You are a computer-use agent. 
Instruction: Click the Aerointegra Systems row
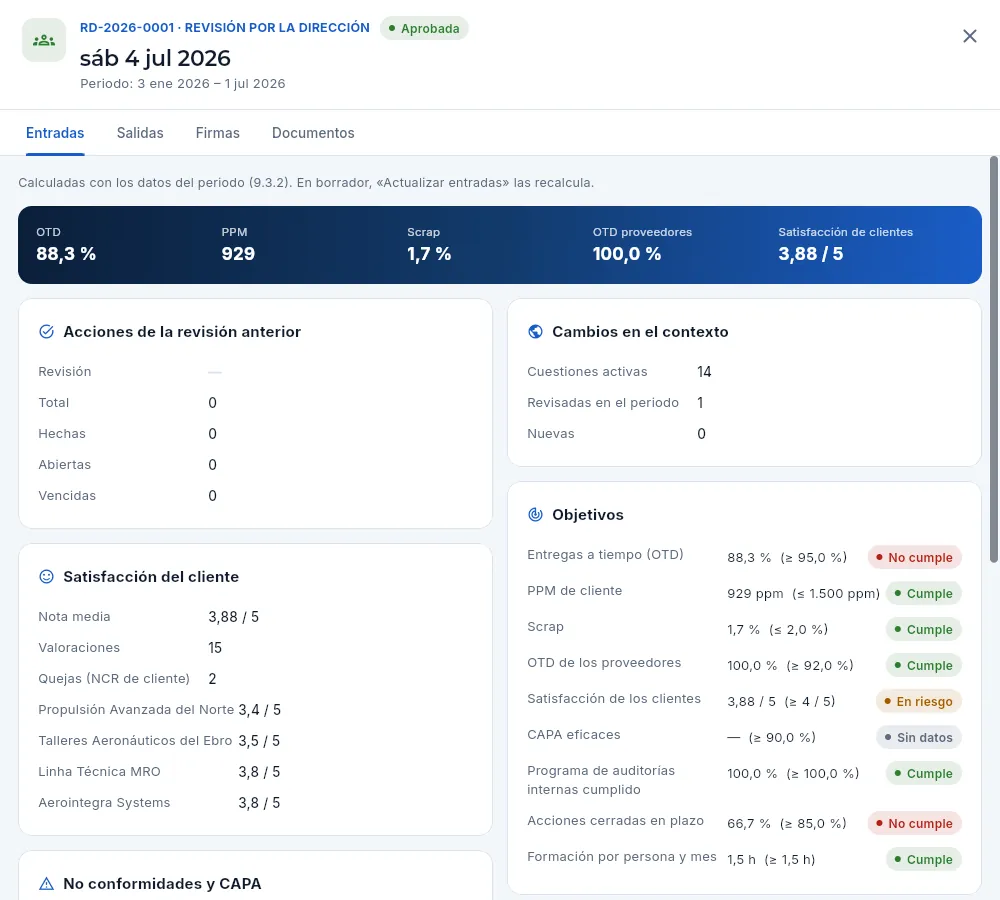255,803
